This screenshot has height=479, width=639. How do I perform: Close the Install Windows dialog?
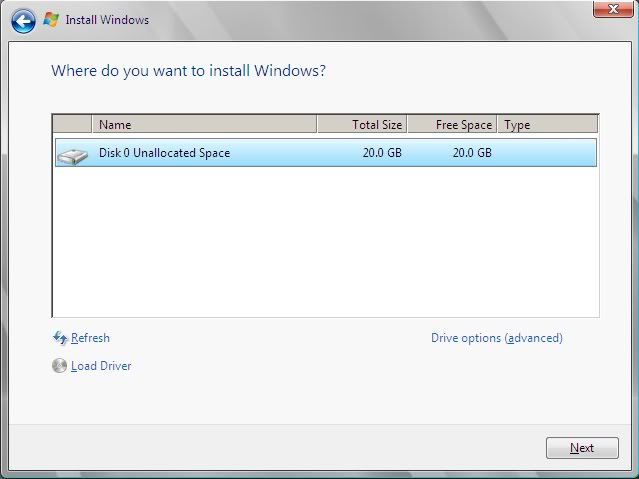coord(613,9)
